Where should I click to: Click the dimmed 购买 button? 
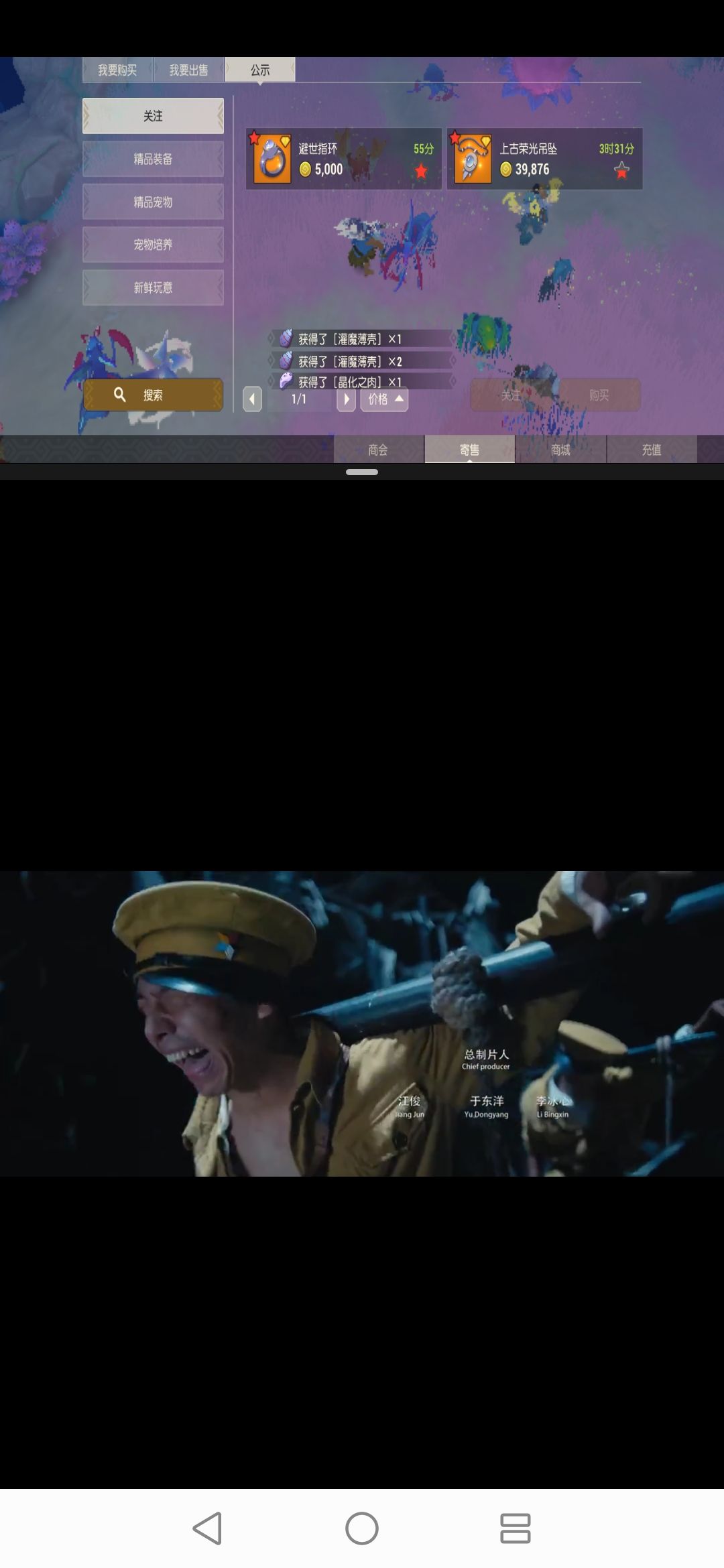(x=599, y=395)
